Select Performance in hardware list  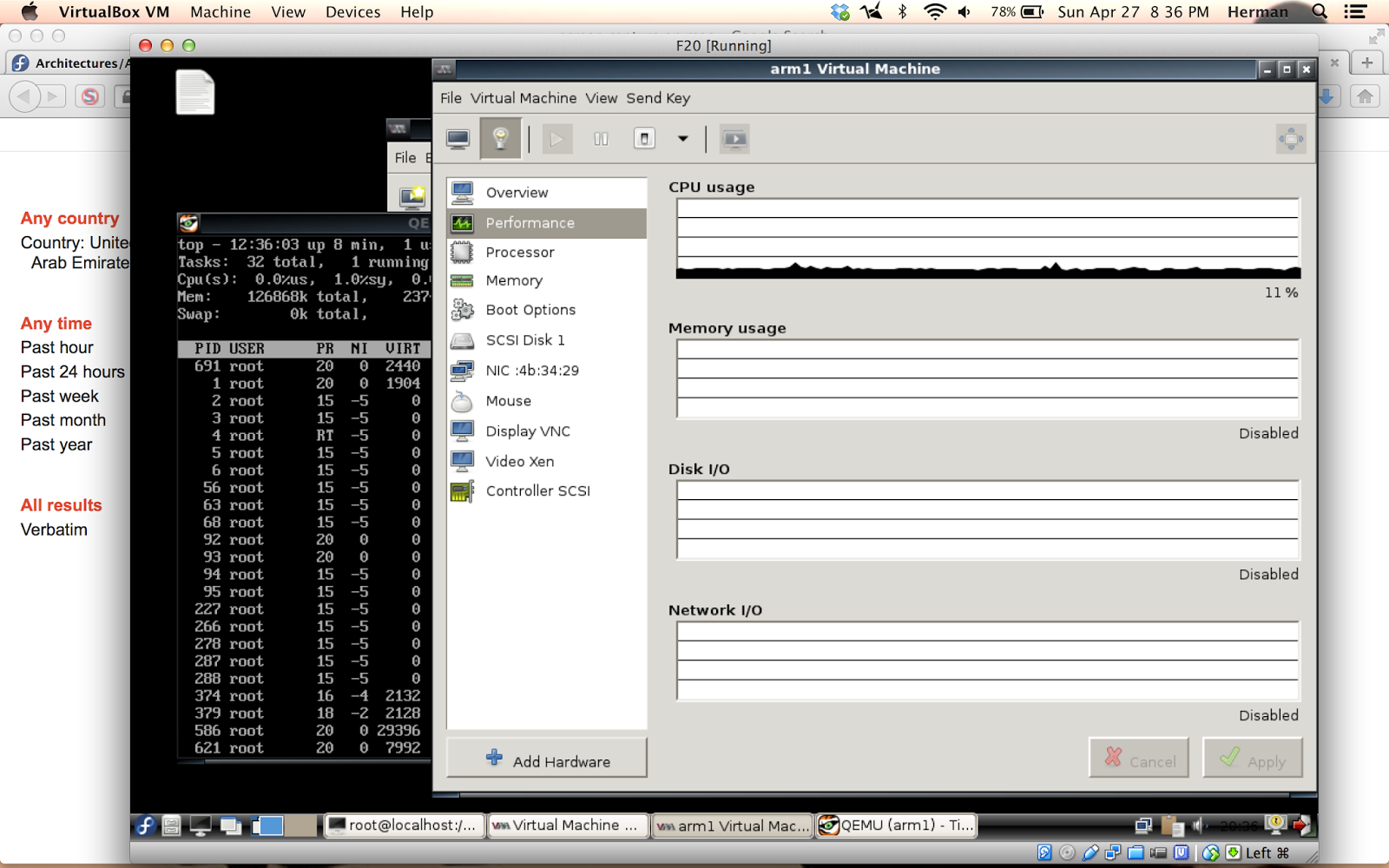click(547, 223)
